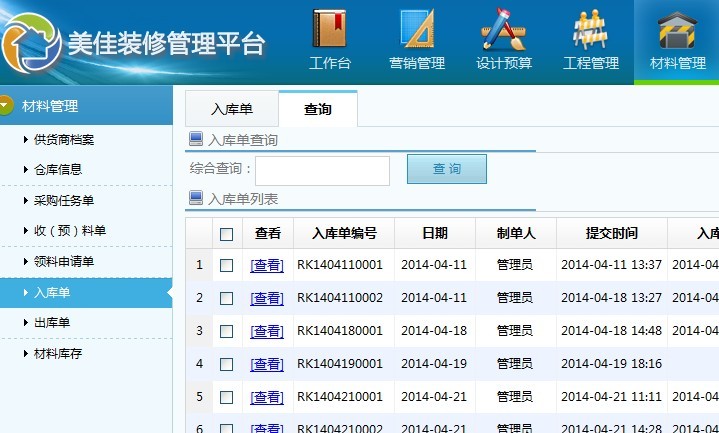The image size is (719, 433).
Task: Open 采购任务单 sidebar item
Action: pyautogui.click(x=65, y=201)
